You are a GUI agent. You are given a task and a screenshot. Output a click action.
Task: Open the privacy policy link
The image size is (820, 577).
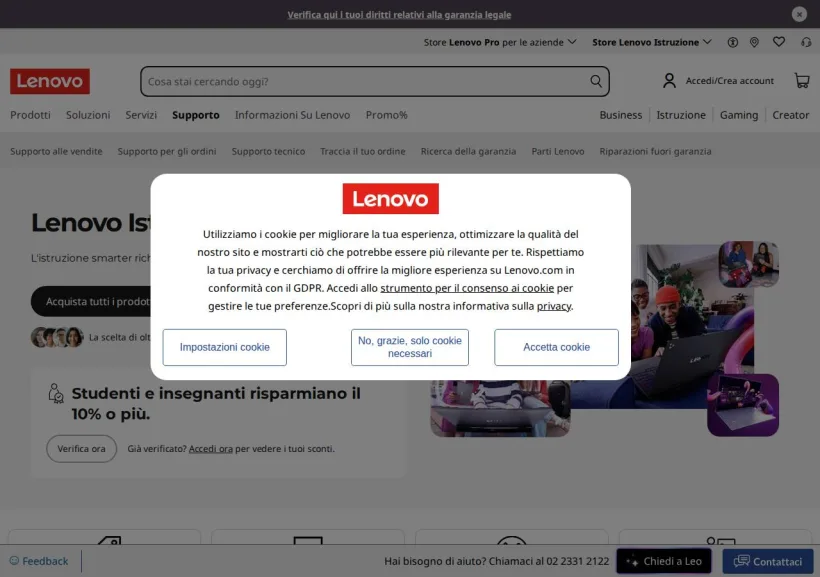pyautogui.click(x=554, y=306)
